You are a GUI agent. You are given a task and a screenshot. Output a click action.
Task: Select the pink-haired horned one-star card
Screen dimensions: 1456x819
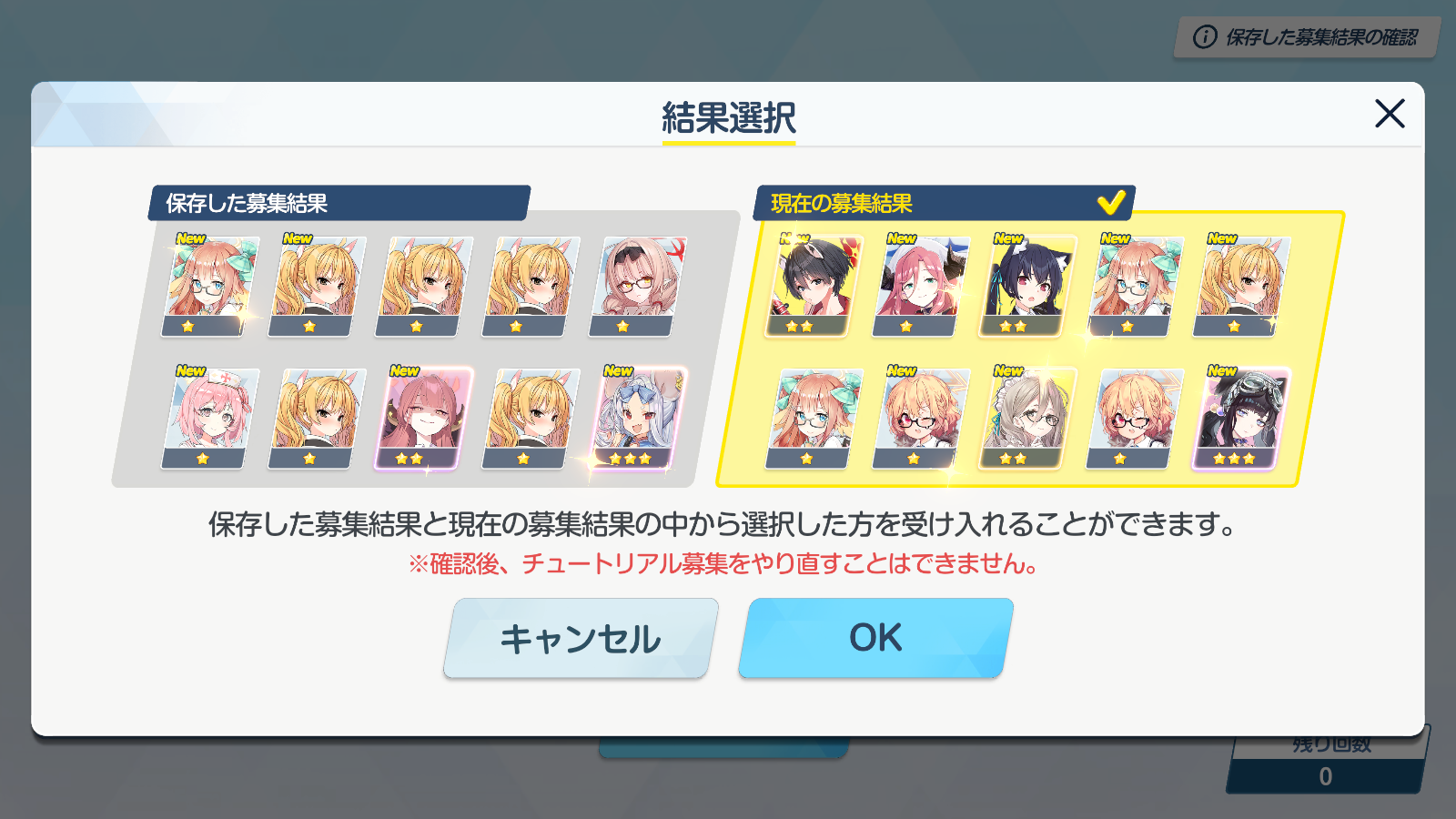(921, 287)
